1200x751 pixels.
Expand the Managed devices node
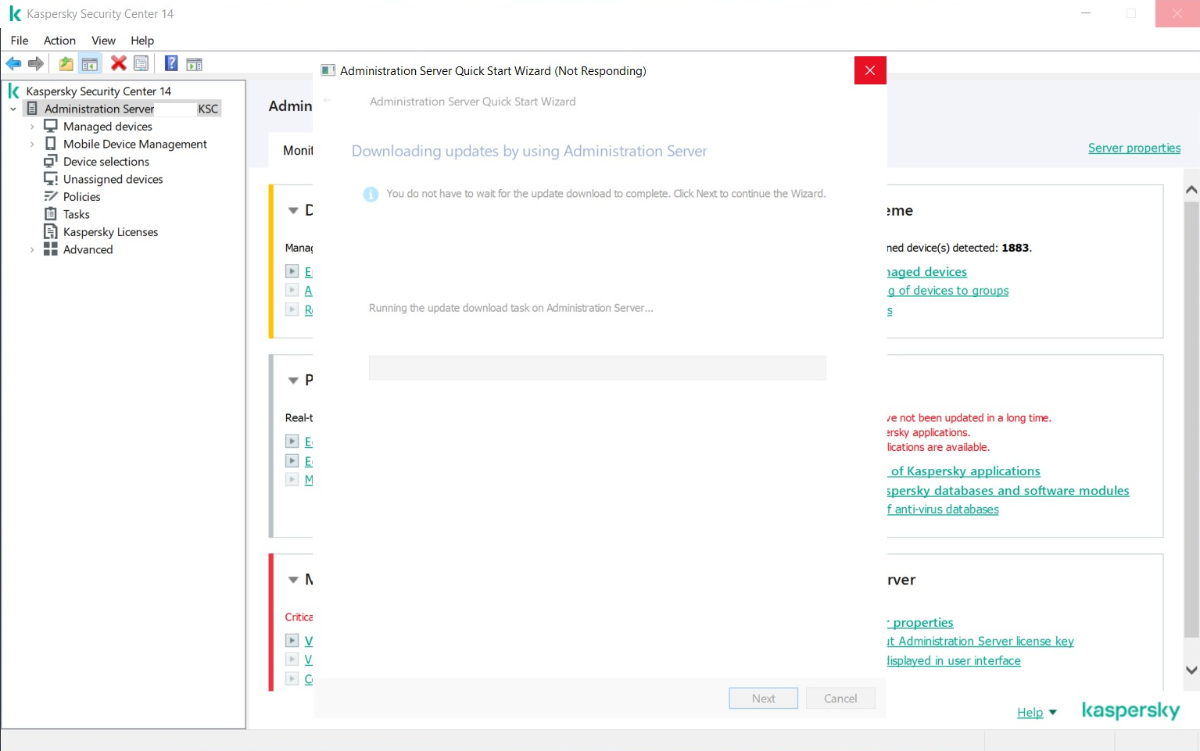click(x=32, y=127)
